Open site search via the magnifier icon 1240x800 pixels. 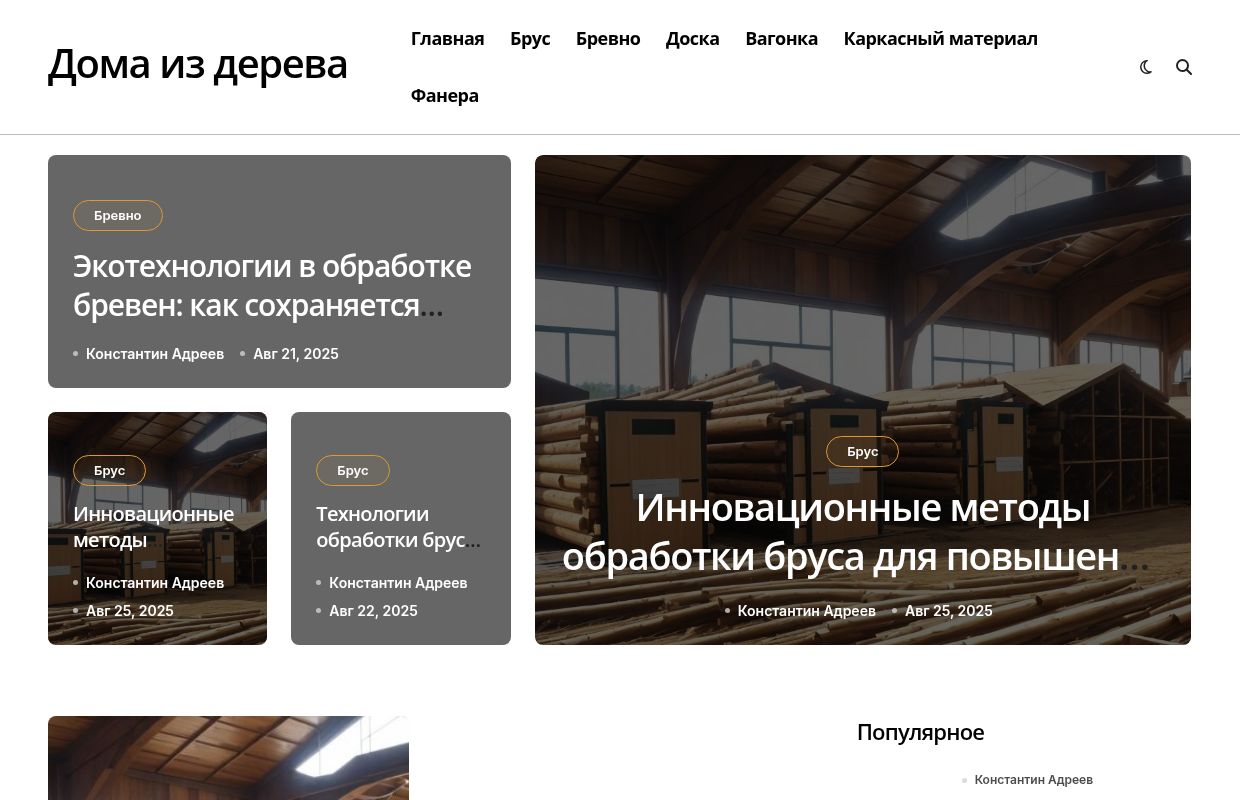click(1184, 67)
